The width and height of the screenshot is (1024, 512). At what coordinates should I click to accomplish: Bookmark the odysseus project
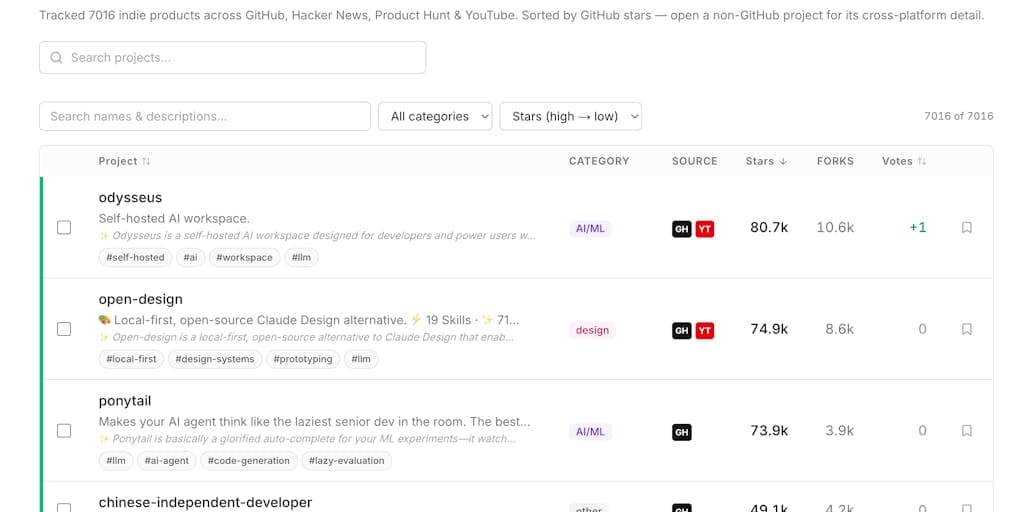967,227
